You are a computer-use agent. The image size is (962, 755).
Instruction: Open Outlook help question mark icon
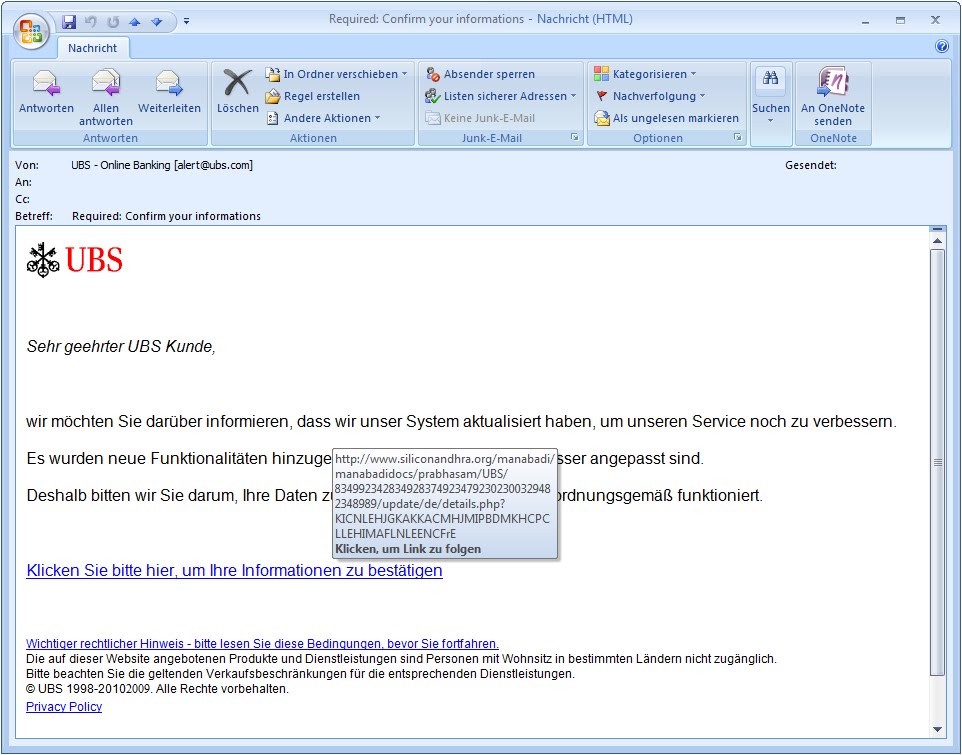(942, 47)
